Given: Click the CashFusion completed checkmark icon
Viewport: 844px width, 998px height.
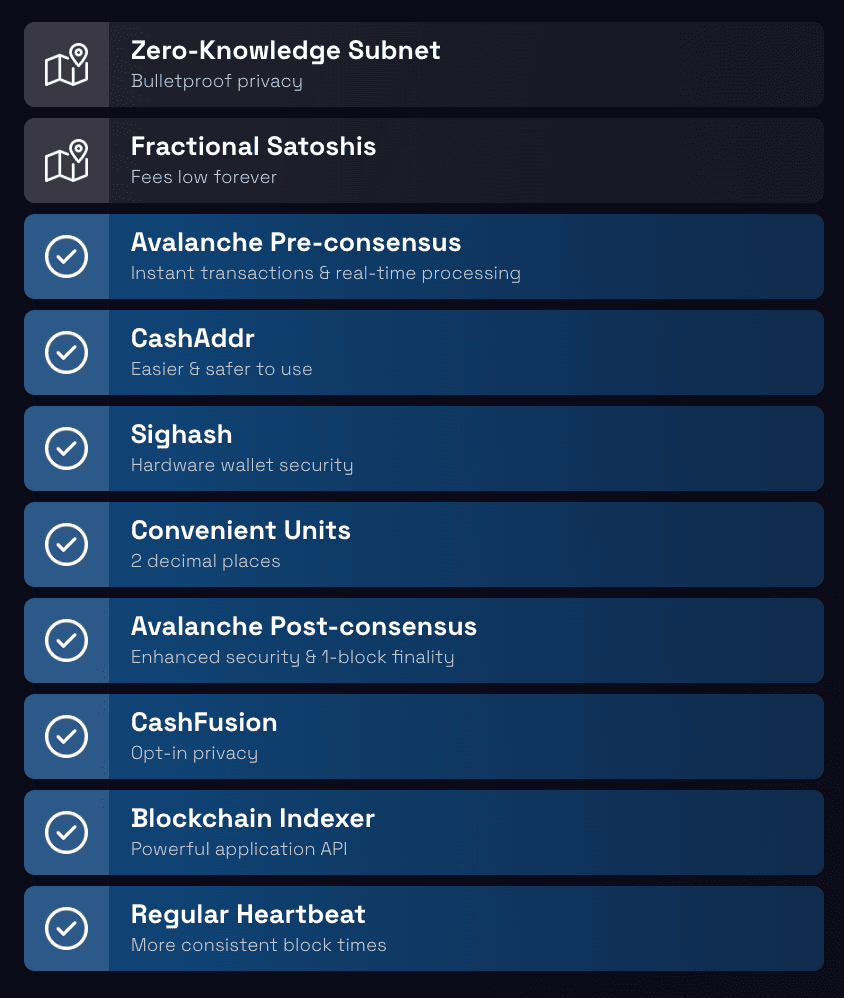Looking at the screenshot, I should pos(67,737).
